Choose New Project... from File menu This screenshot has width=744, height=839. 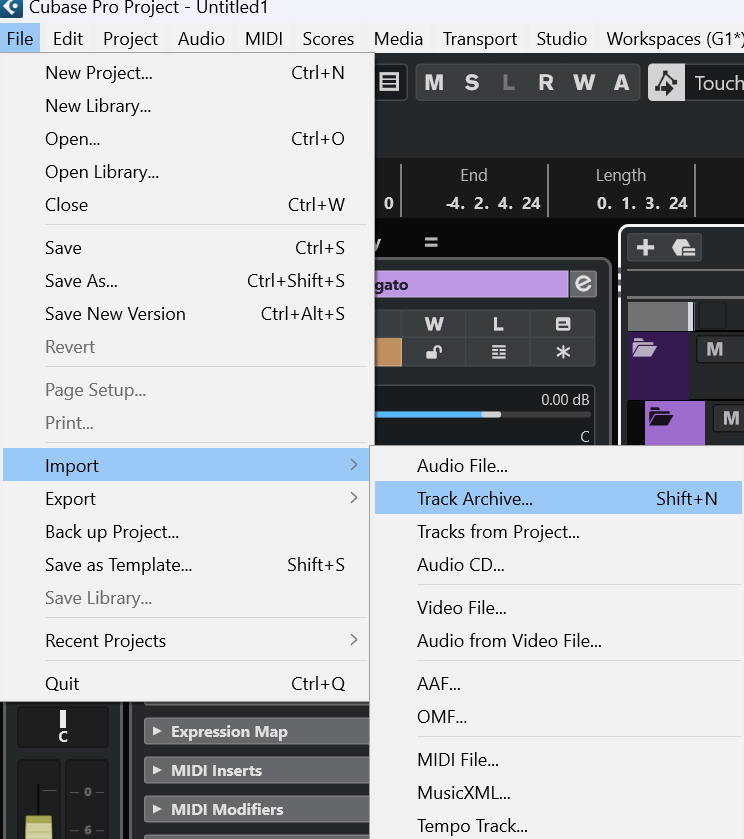point(186,72)
